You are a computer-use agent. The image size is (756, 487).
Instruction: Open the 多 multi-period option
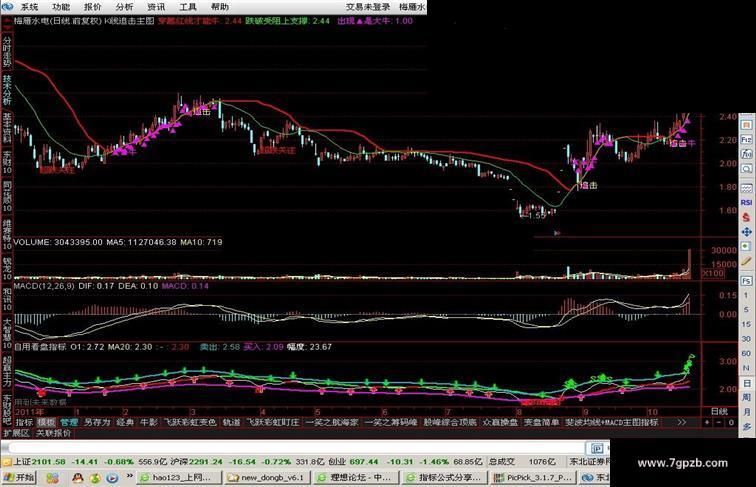coord(746,427)
